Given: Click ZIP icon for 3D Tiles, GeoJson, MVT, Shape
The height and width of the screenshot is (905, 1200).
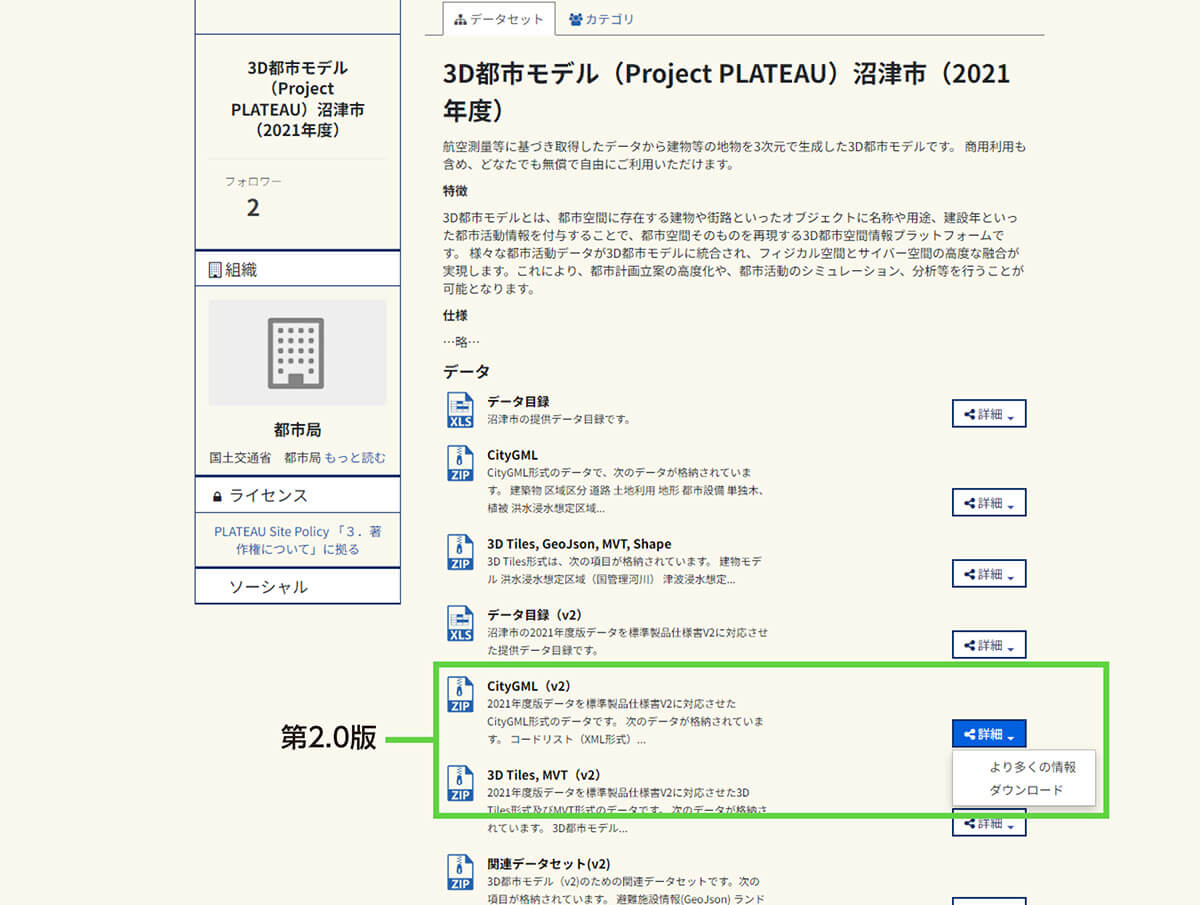Looking at the screenshot, I should click(x=460, y=553).
